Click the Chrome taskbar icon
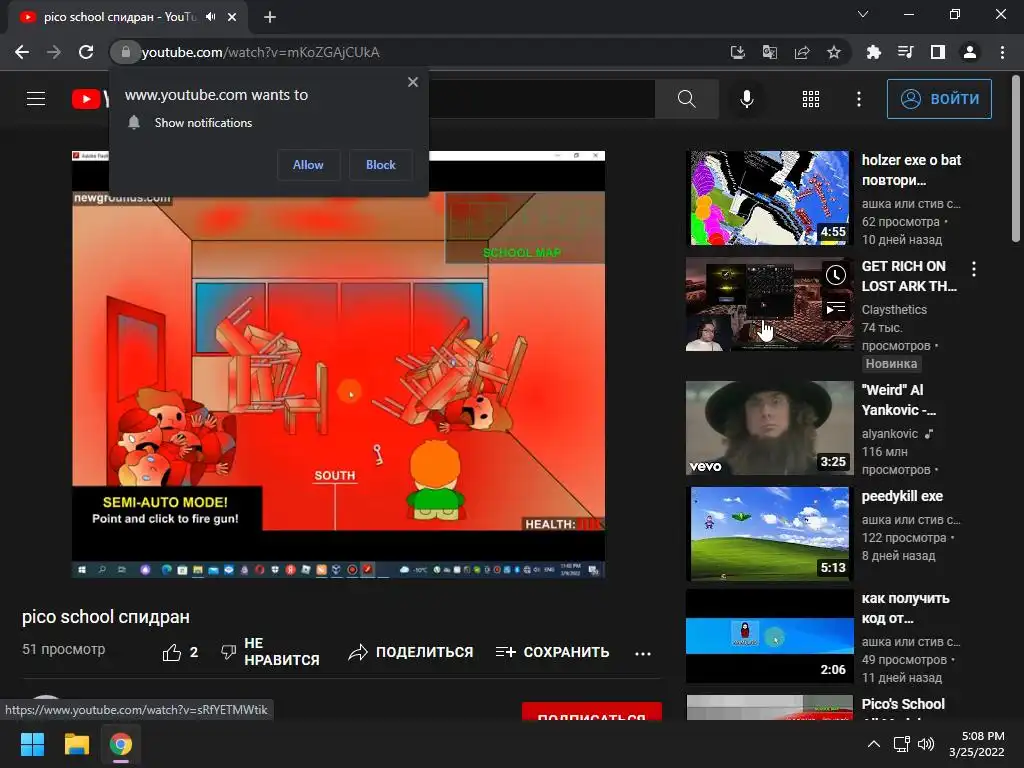 121,744
